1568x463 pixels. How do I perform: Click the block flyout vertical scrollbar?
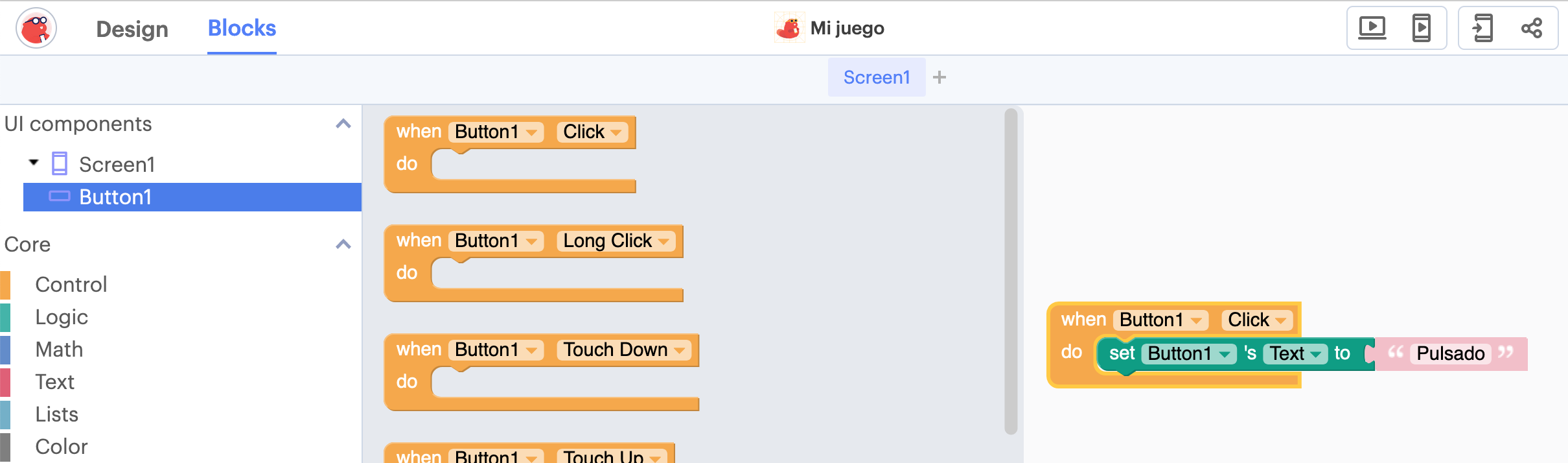[1011, 272]
